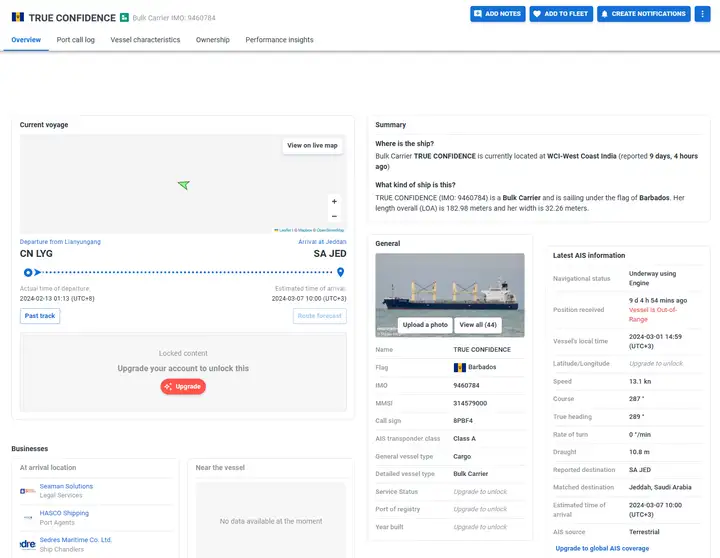Zoom in on the voyage map
The height and width of the screenshot is (558, 720).
334,202
